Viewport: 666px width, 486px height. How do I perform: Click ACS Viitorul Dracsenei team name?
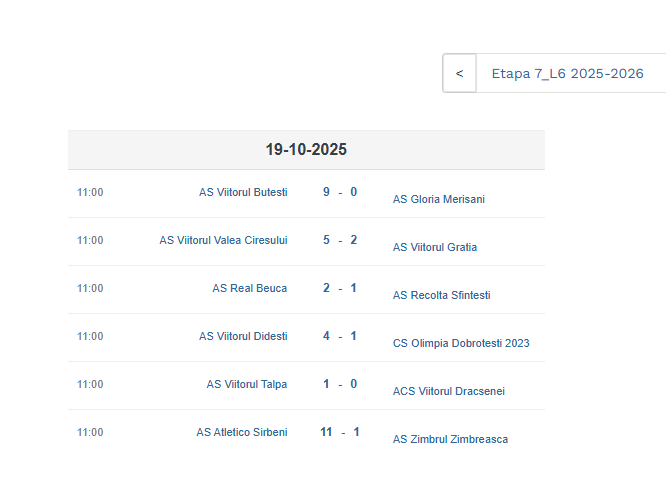449,391
